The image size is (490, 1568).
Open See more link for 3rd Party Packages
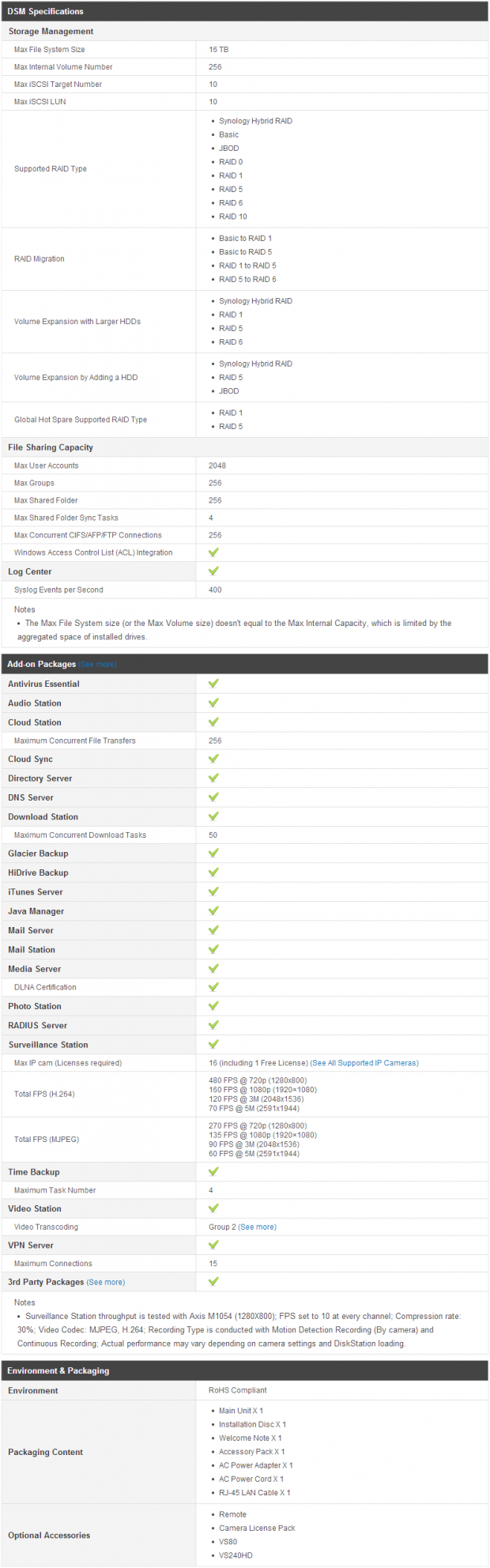pos(106,1283)
